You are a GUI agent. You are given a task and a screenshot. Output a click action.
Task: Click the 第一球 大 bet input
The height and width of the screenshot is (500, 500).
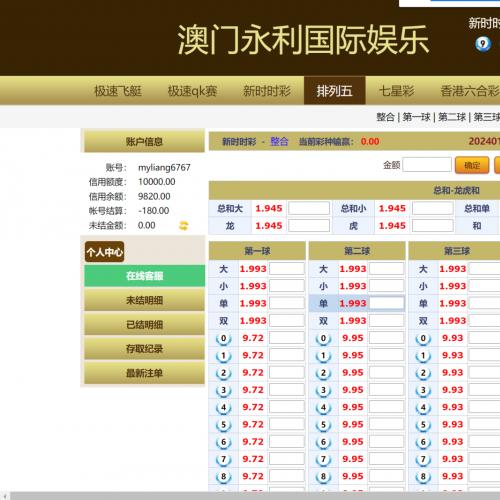pyautogui.click(x=287, y=269)
